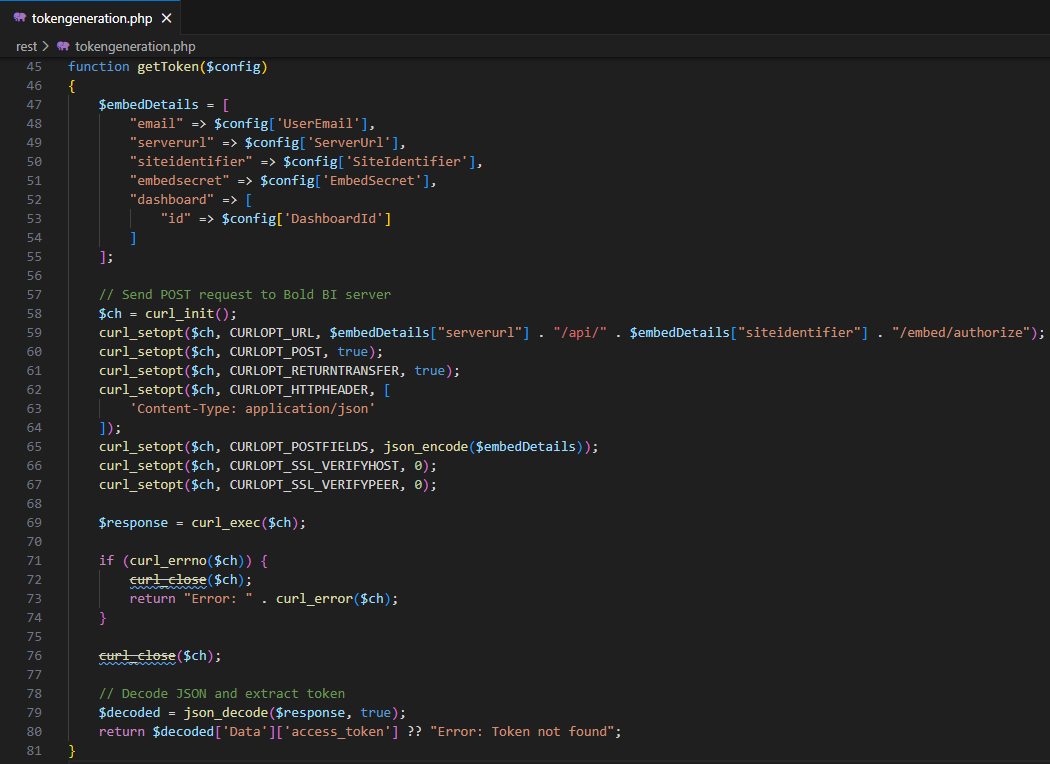Open the 'rest' folder breadcrumb
This screenshot has width=1050, height=764.
click(x=26, y=46)
